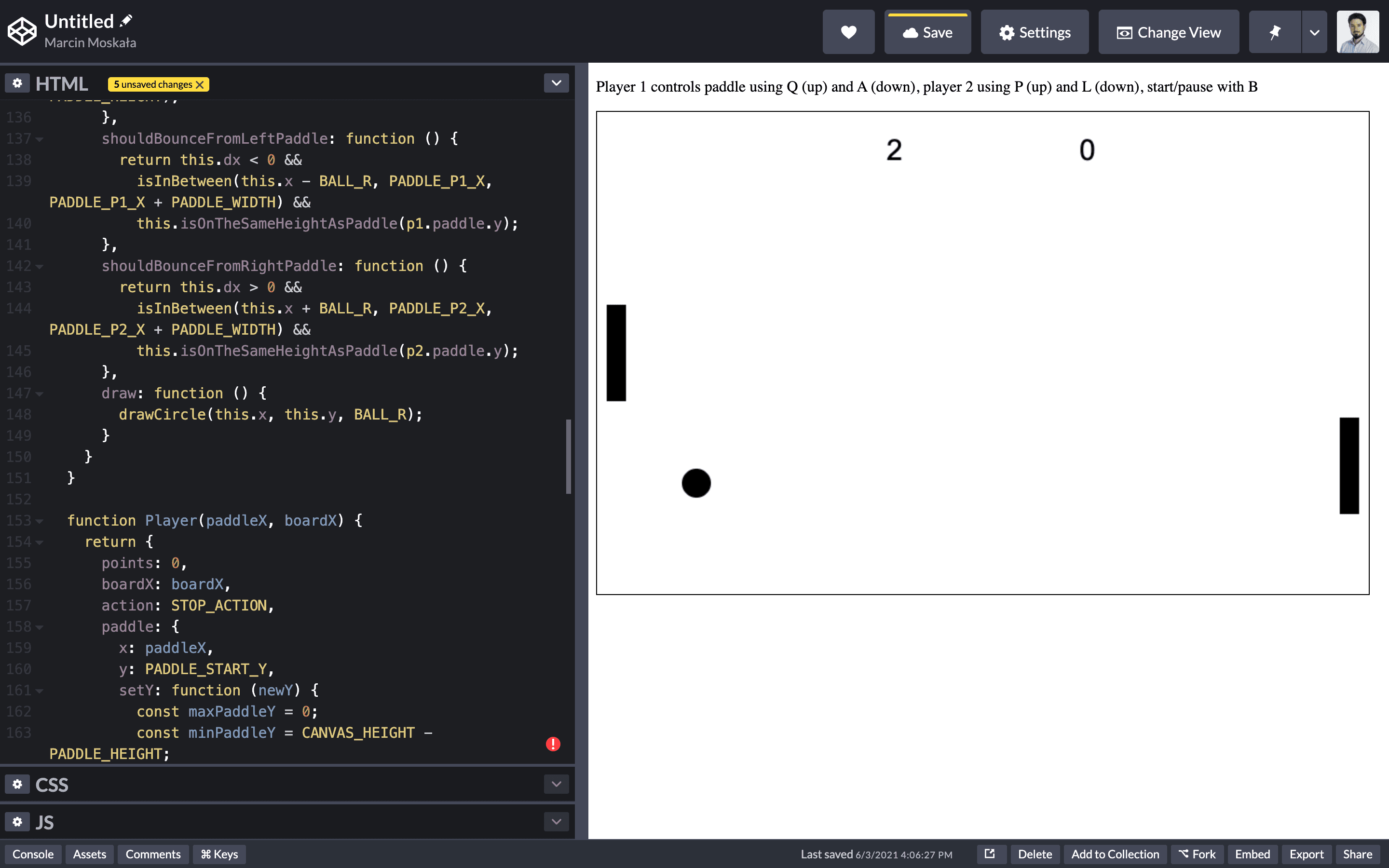Collapse function Player at line 153
This screenshot has width=1389, height=868.
click(40, 521)
